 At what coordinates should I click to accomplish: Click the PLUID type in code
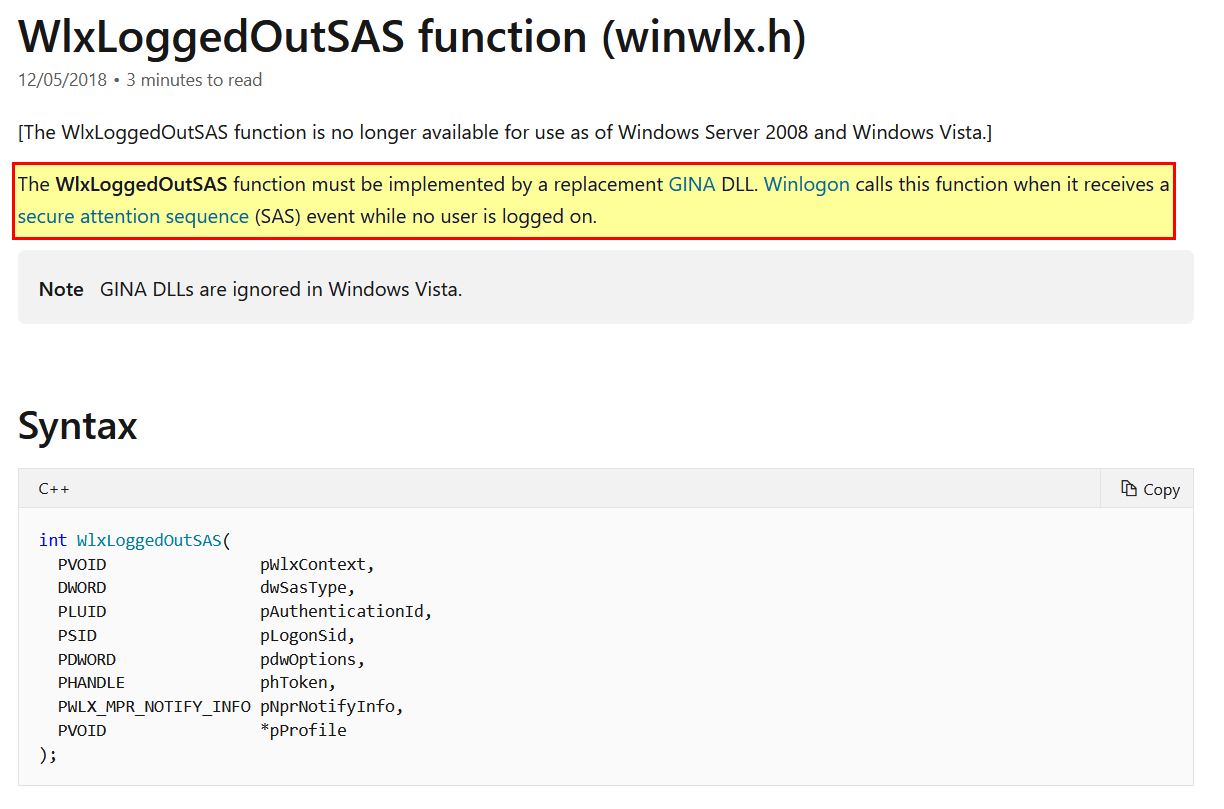(82, 612)
